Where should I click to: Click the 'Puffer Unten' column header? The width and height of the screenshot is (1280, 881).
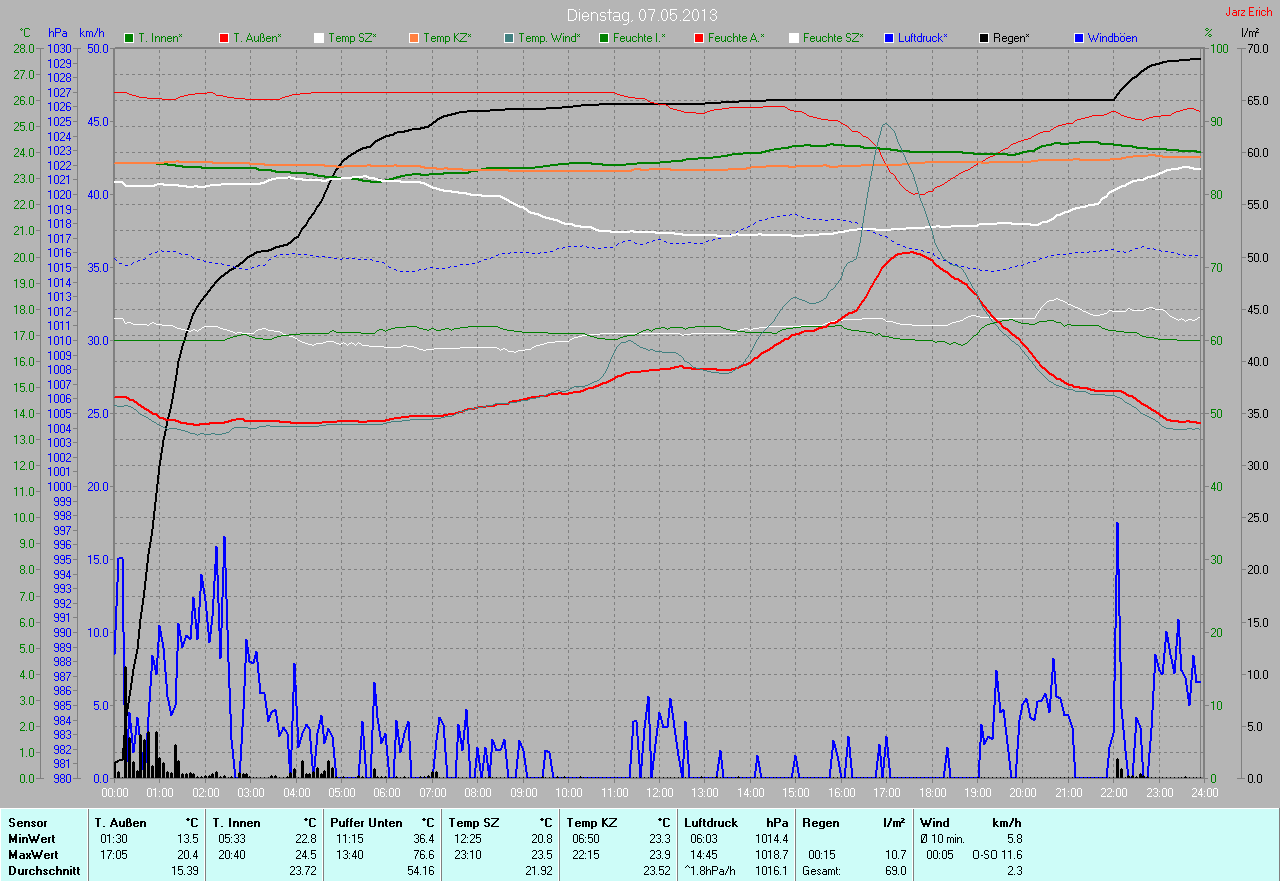coord(366,822)
